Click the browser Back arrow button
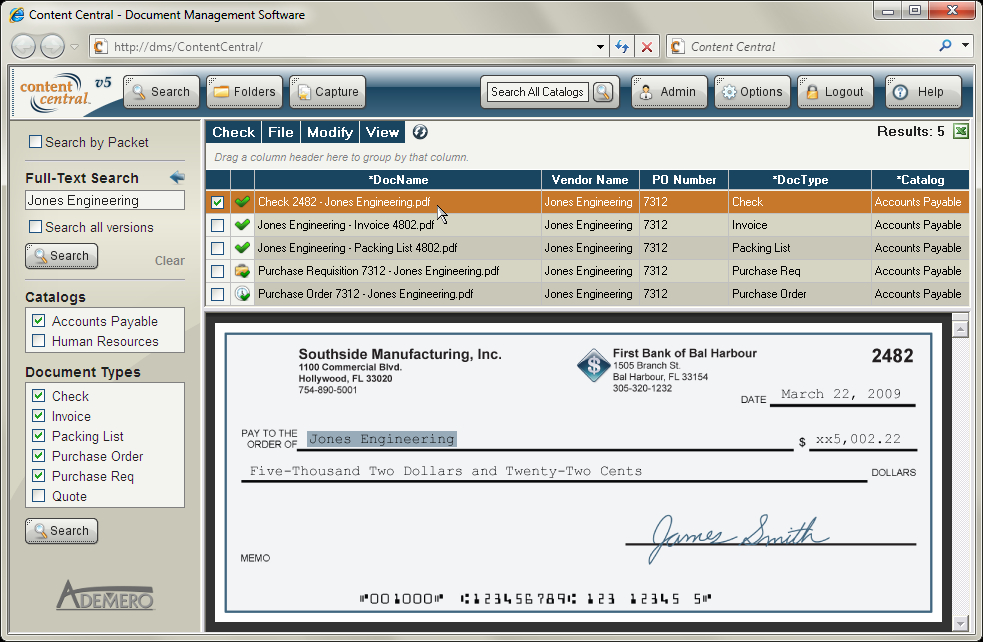The height and width of the screenshot is (642, 983). tap(23, 46)
